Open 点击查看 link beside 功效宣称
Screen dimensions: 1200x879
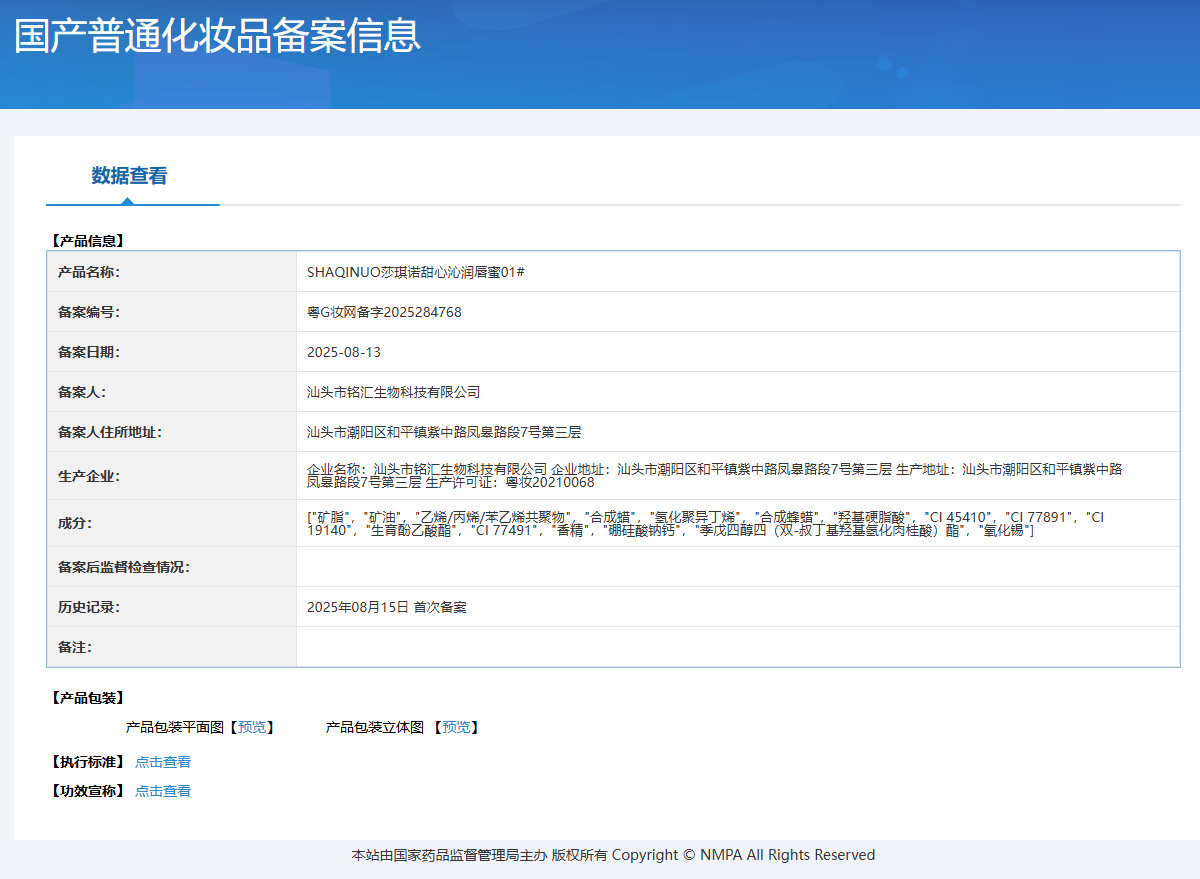pyautogui.click(x=163, y=791)
